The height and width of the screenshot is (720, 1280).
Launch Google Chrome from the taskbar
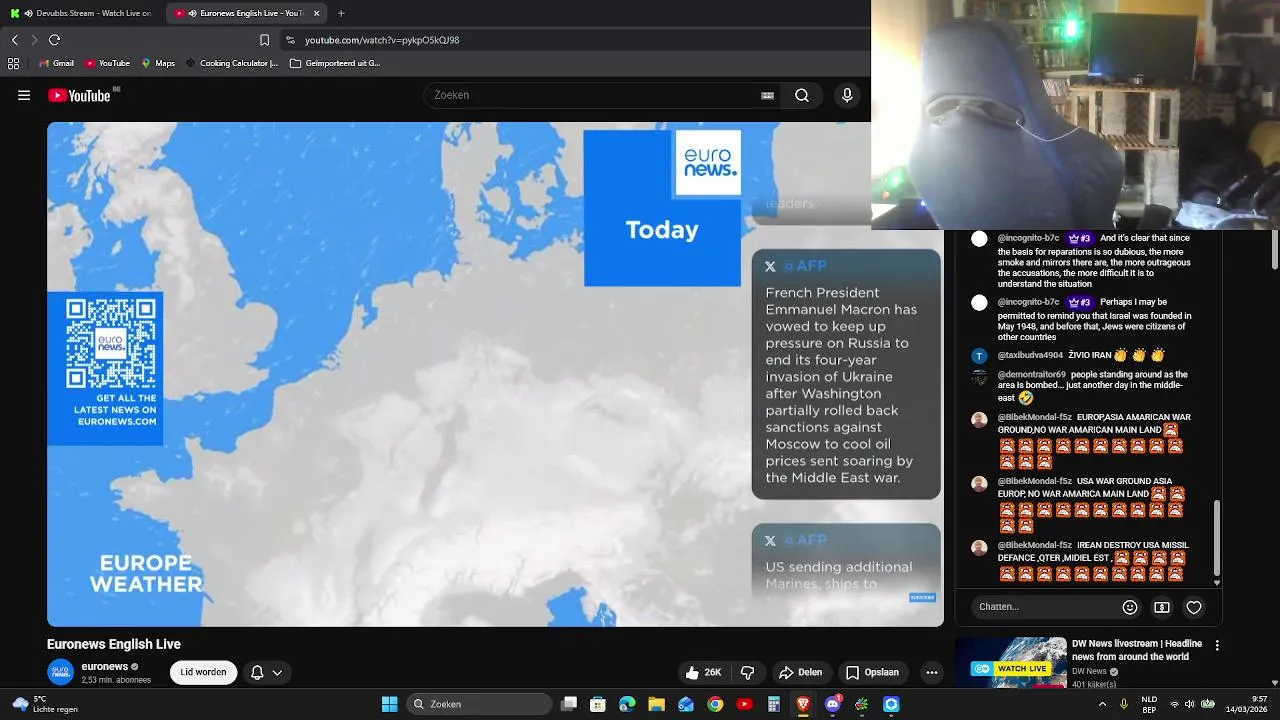(x=715, y=704)
